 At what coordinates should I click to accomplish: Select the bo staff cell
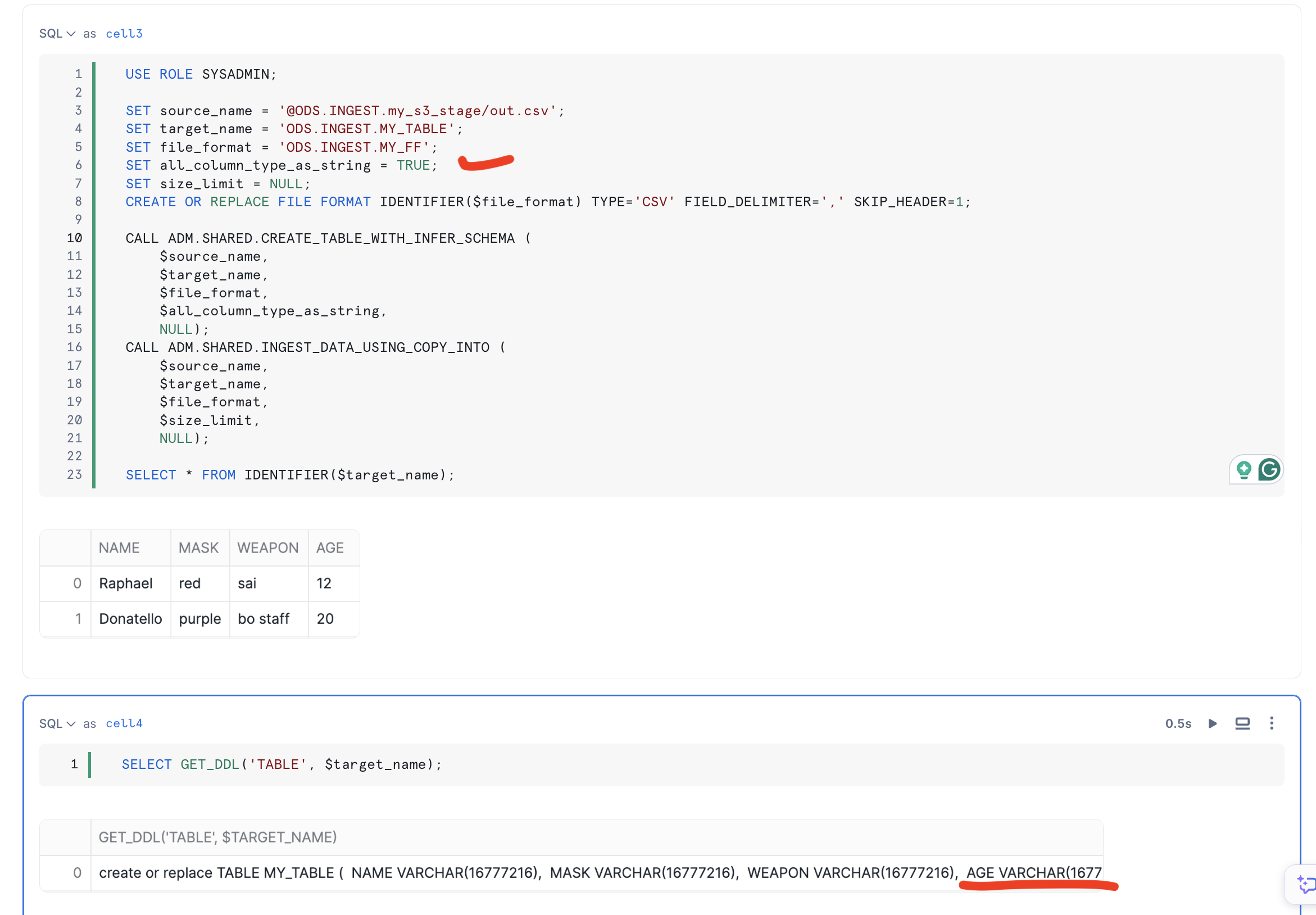(269, 619)
